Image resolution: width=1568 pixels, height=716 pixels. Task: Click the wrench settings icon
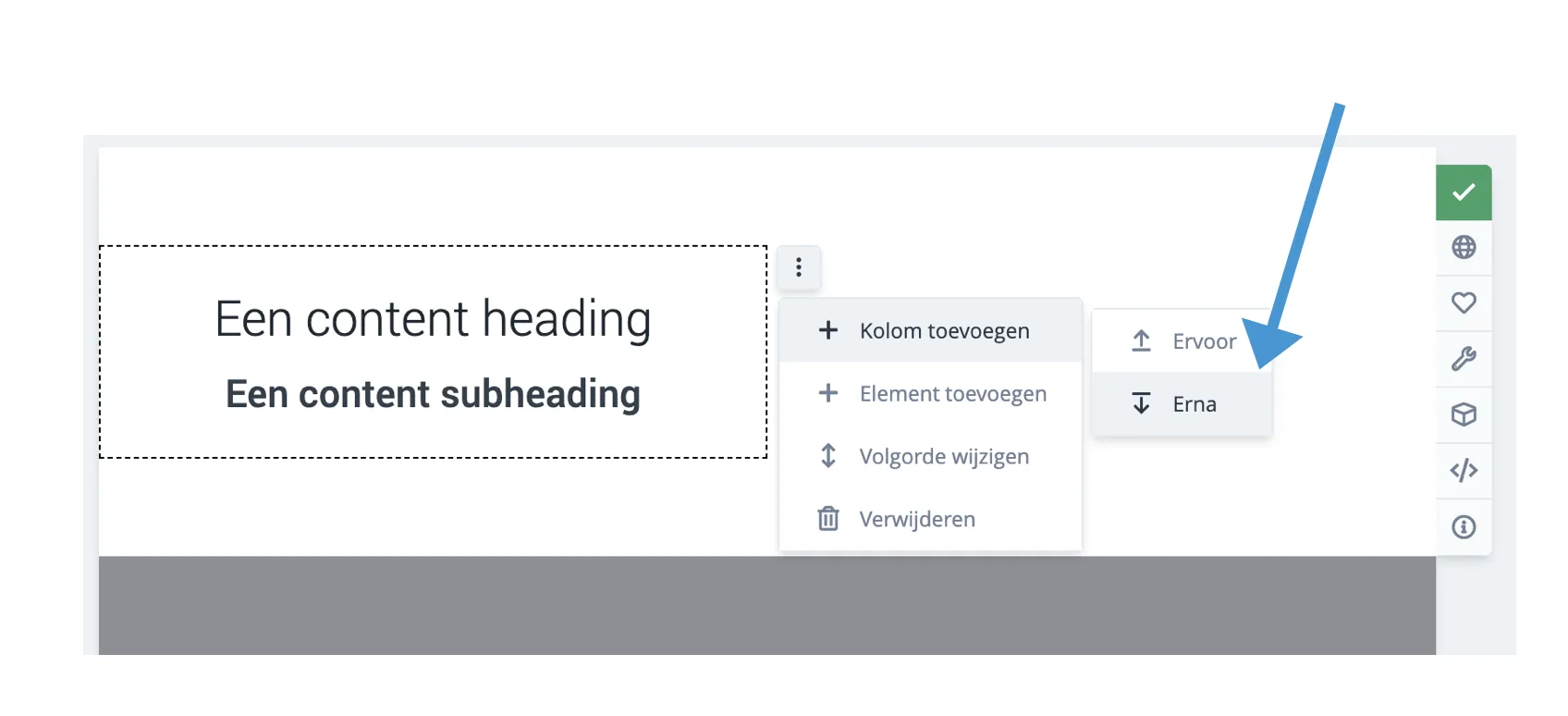point(1464,359)
